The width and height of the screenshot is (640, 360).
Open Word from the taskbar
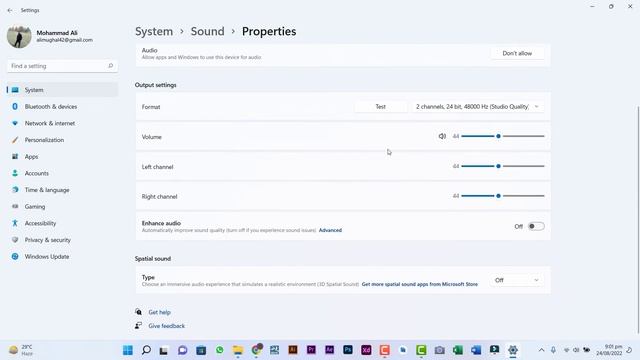coord(476,350)
